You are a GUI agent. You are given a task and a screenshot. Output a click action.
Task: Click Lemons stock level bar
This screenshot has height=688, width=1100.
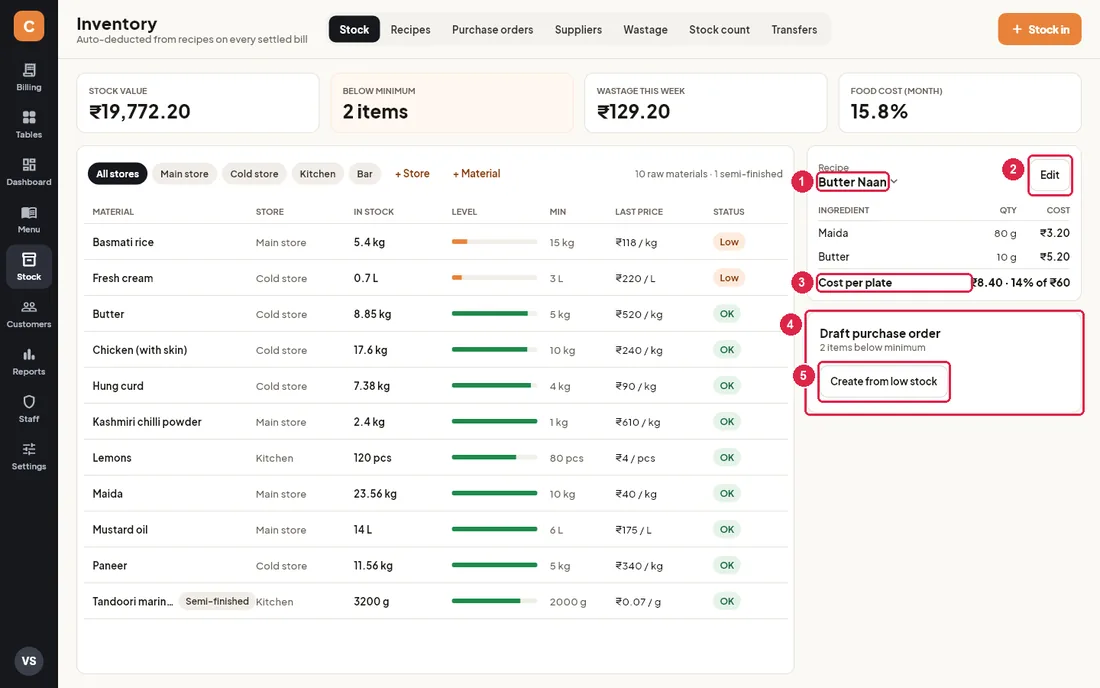click(x=494, y=457)
